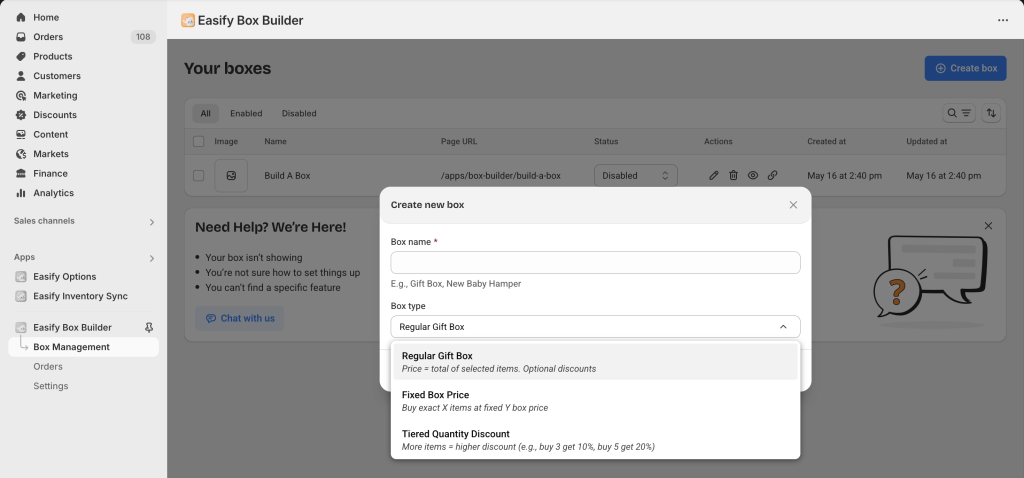
Task: Choose Tiered Quantity Discount option
Action: point(595,440)
